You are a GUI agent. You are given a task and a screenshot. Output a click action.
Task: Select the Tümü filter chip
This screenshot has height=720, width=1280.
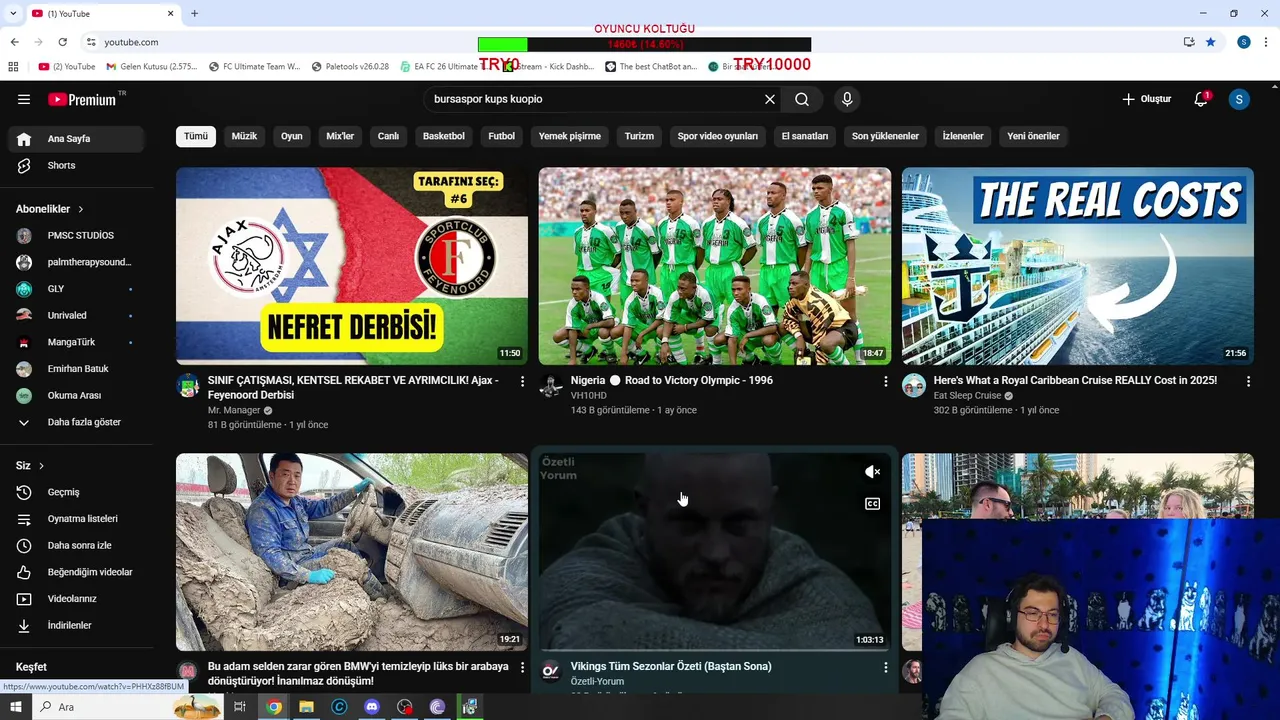tap(196, 136)
